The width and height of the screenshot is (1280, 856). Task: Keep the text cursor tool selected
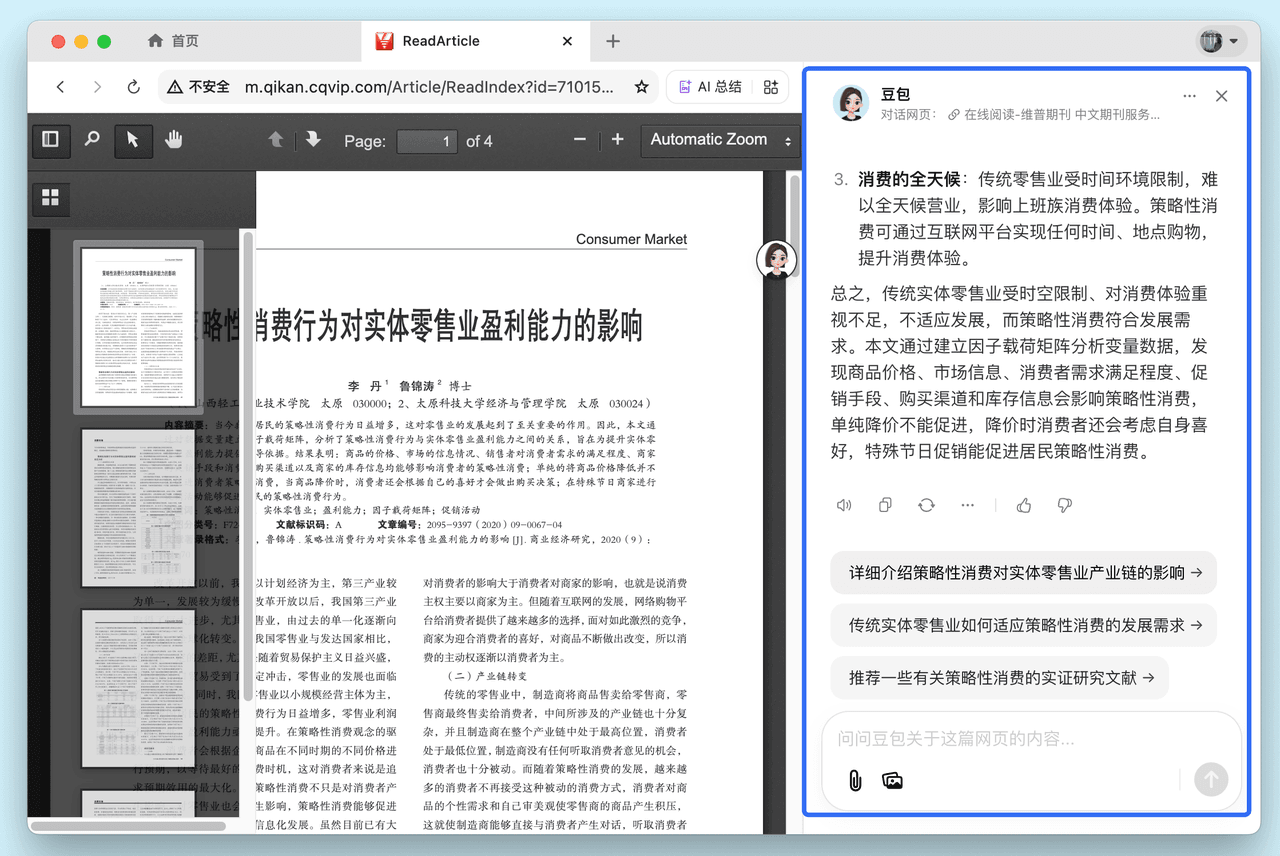click(x=133, y=140)
